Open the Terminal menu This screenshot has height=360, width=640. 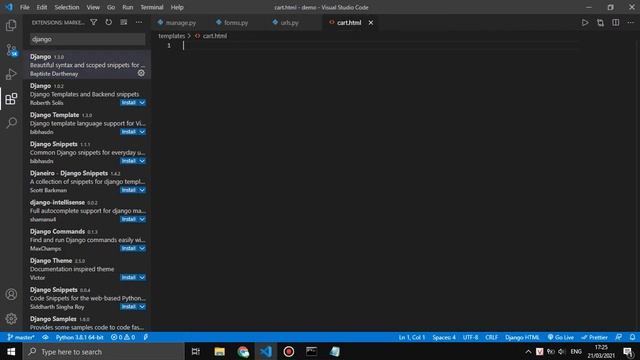tap(152, 7)
